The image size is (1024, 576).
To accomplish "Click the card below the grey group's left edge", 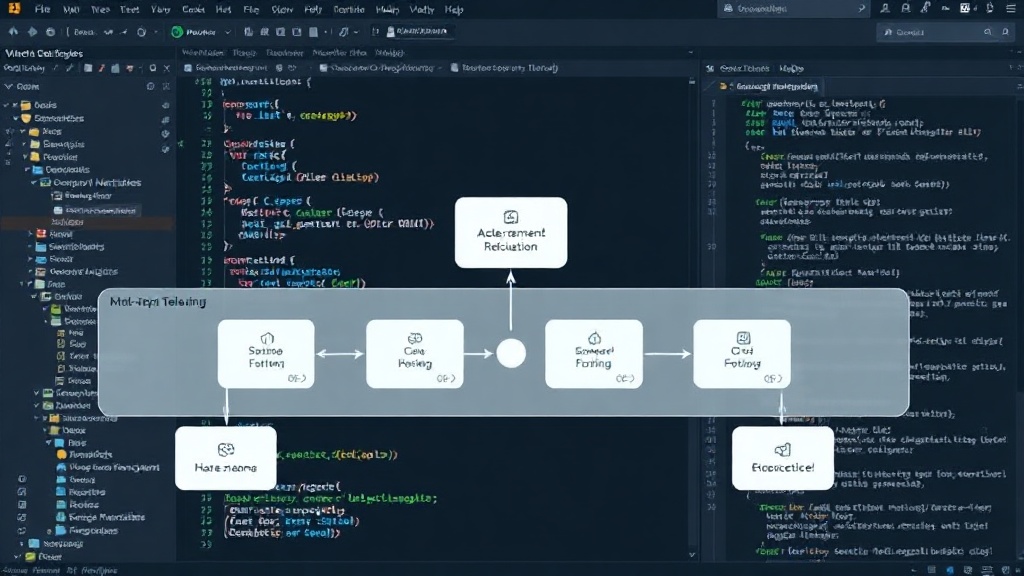I will pyautogui.click(x=226, y=458).
